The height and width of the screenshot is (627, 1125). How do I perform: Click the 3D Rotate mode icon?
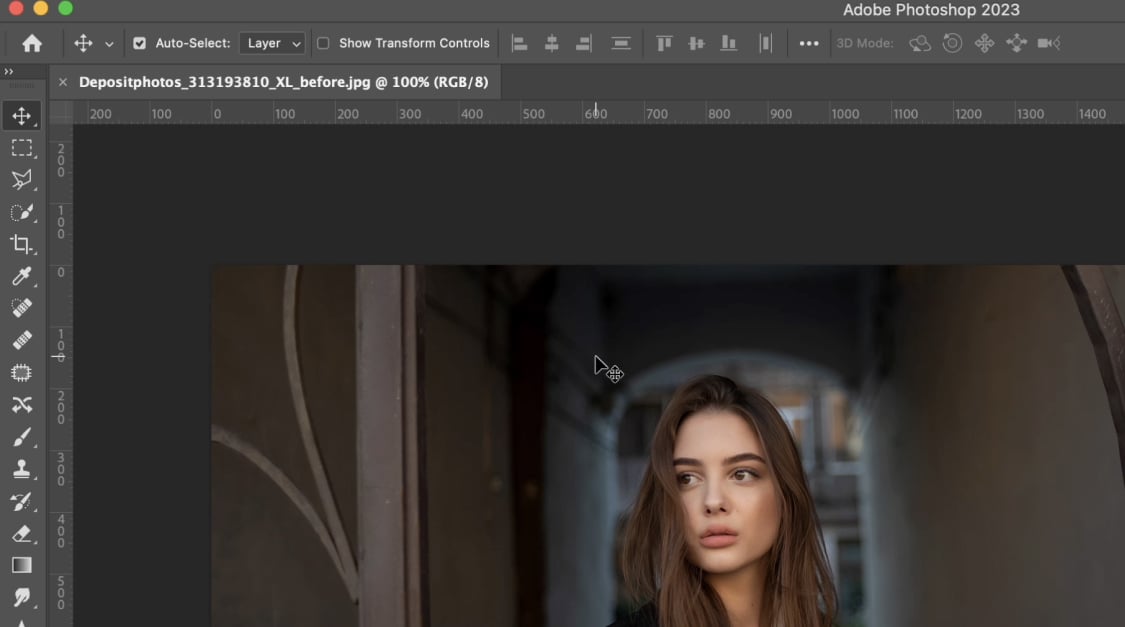(x=920, y=43)
